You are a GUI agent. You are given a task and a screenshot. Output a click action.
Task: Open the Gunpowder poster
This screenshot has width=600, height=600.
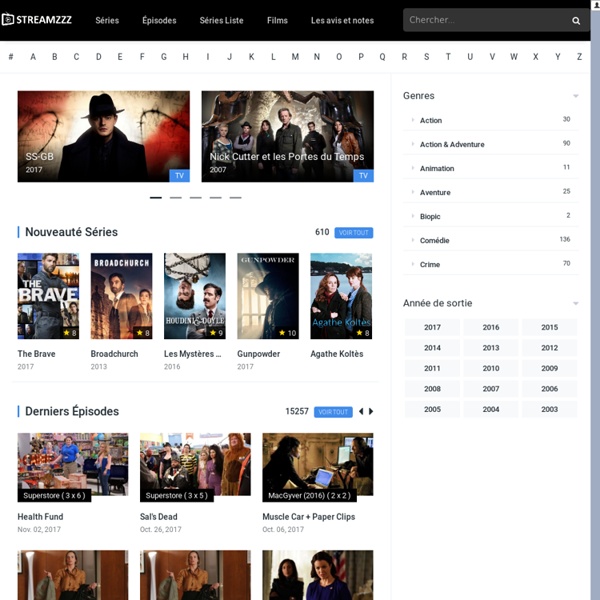pos(268,296)
